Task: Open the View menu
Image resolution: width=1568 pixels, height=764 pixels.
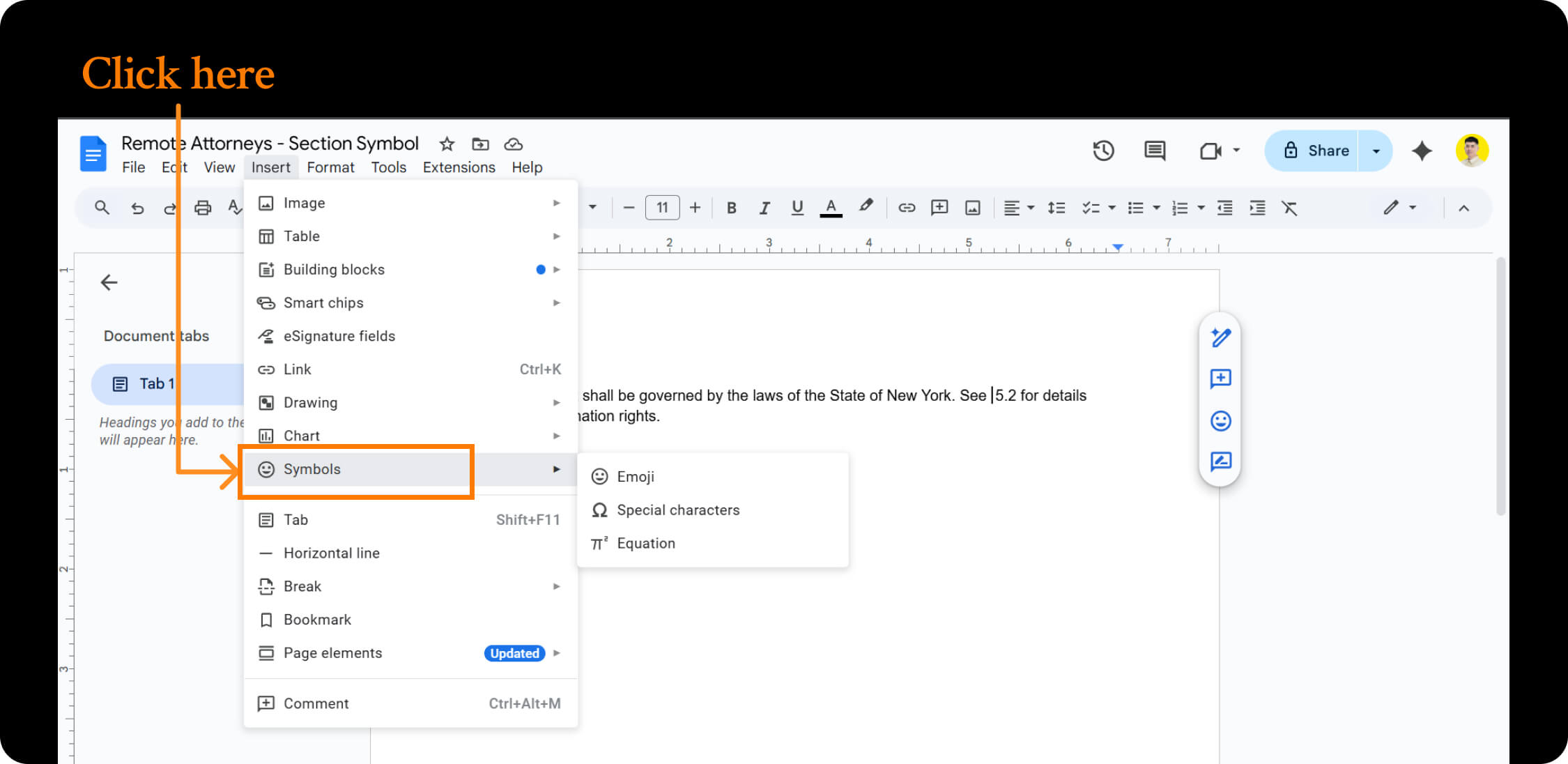Action: 219,167
